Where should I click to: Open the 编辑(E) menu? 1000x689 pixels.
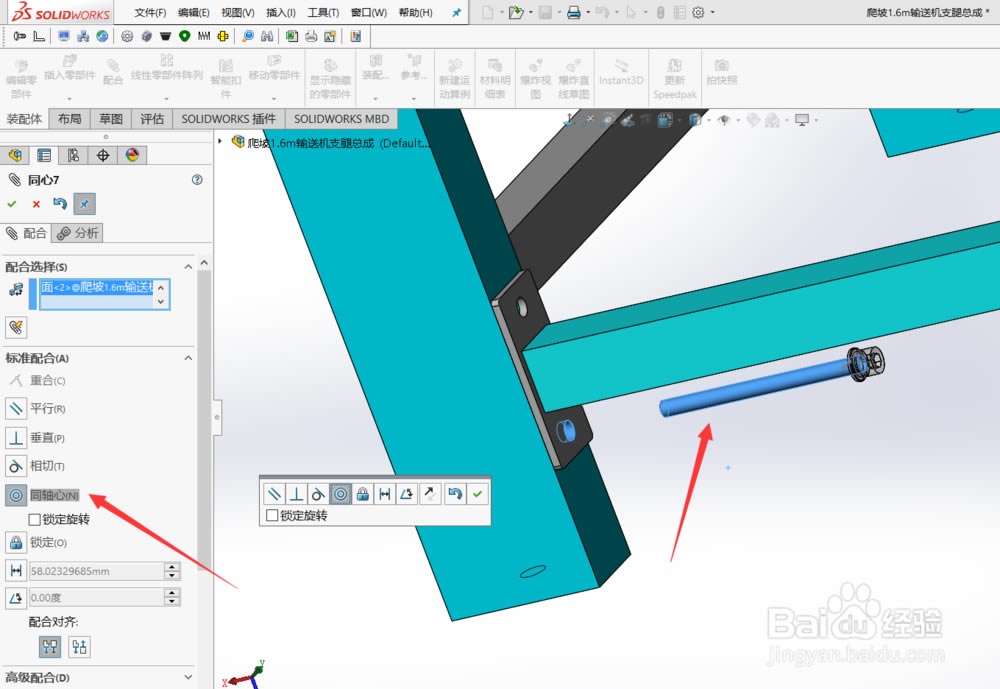click(x=193, y=12)
